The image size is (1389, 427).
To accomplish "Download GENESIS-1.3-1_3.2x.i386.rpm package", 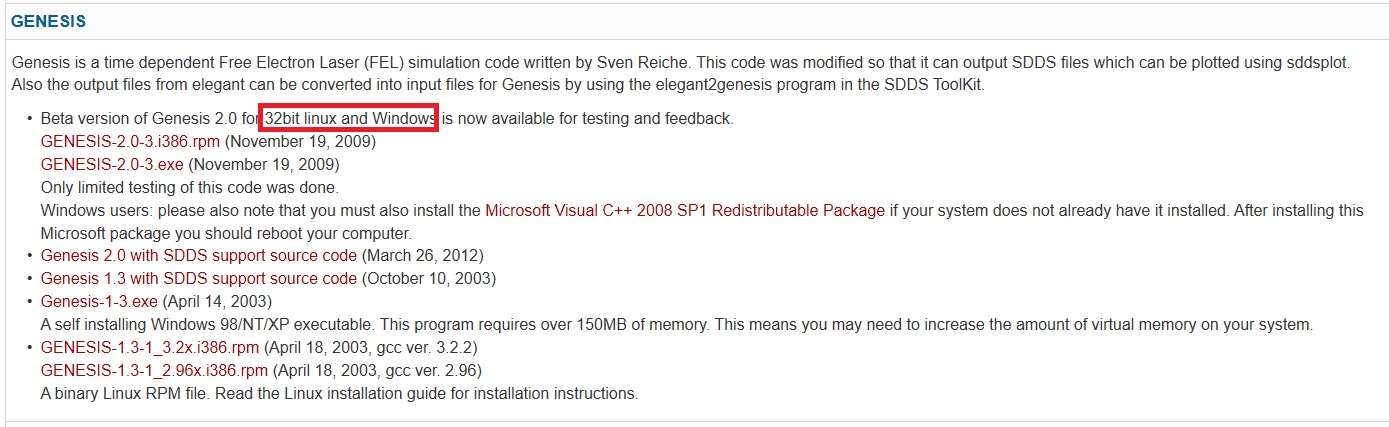I will (150, 348).
